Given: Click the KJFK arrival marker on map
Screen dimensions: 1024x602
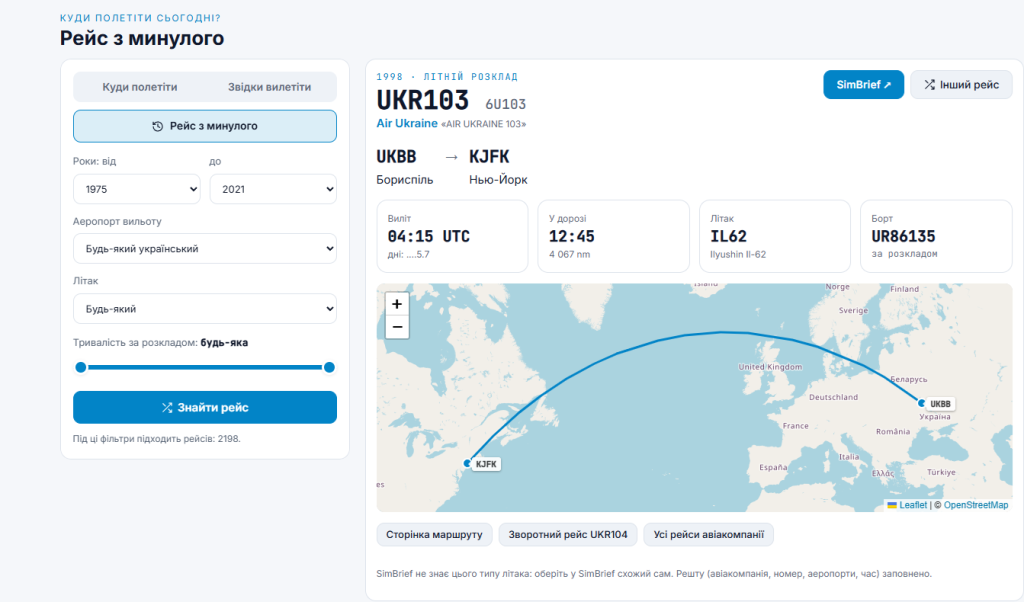Looking at the screenshot, I should coord(467,463).
